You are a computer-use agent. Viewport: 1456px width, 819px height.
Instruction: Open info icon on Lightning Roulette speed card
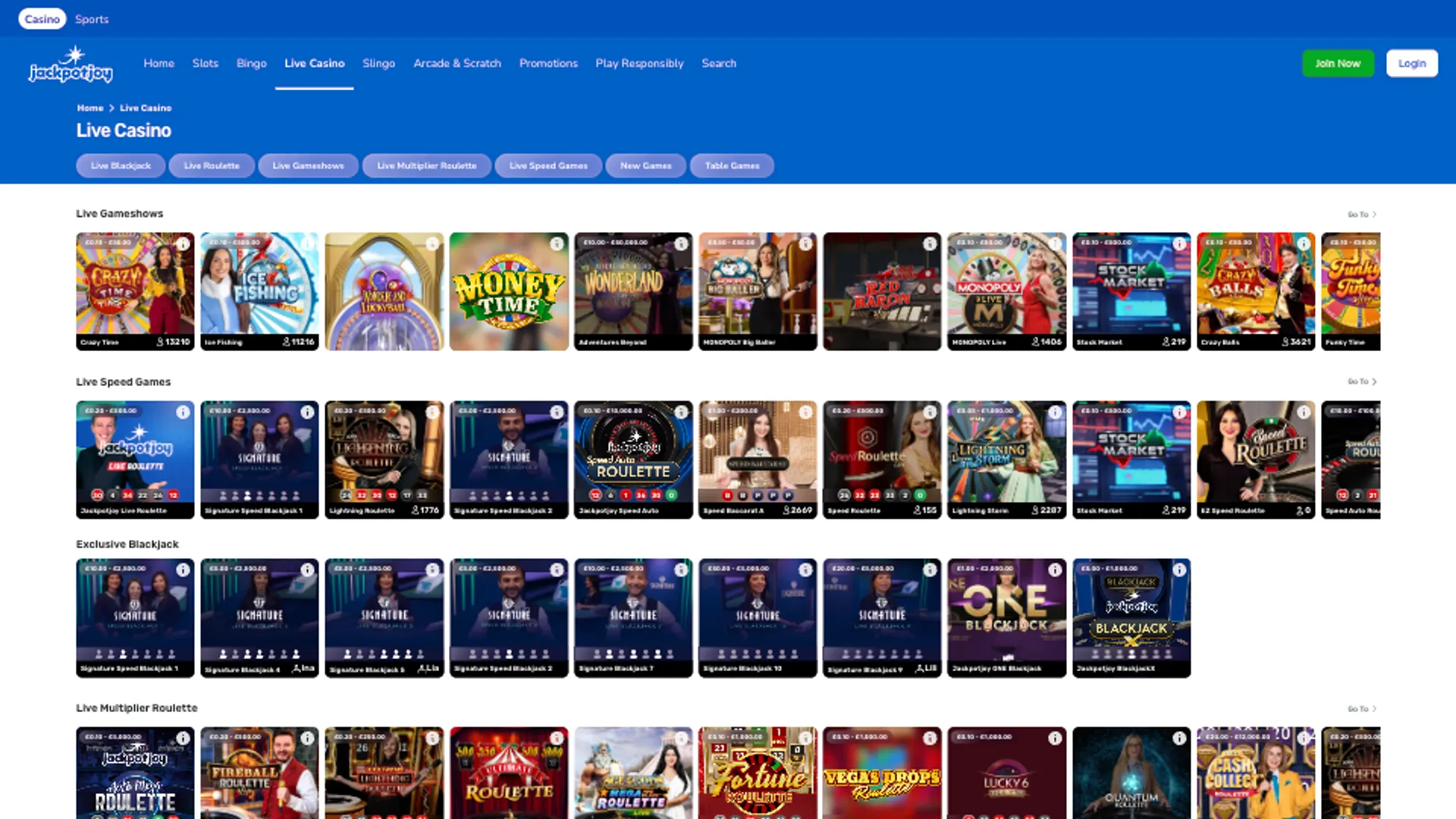[x=432, y=412]
